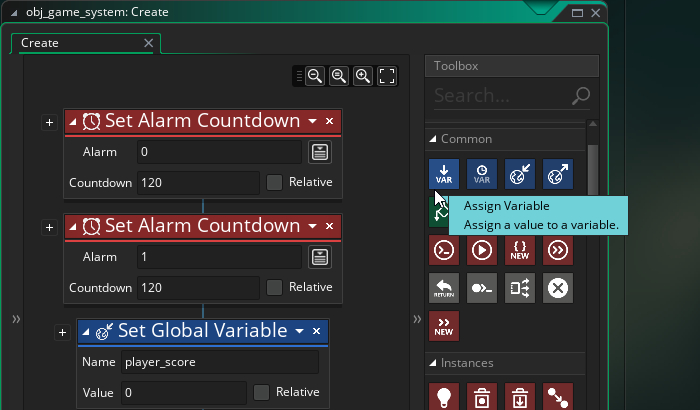Select the trash can Destroy Instance icon
700x410 pixels.
click(482, 397)
